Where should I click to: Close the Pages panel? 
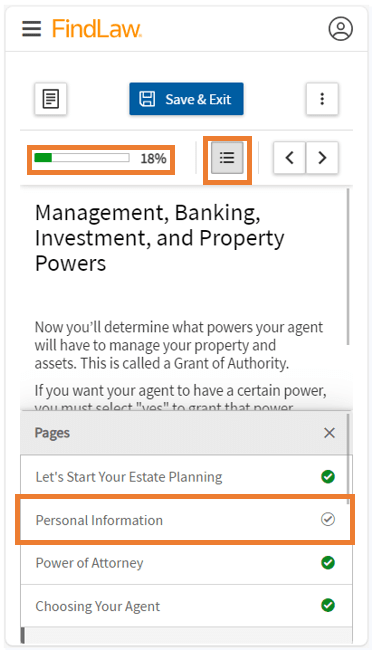tap(329, 433)
